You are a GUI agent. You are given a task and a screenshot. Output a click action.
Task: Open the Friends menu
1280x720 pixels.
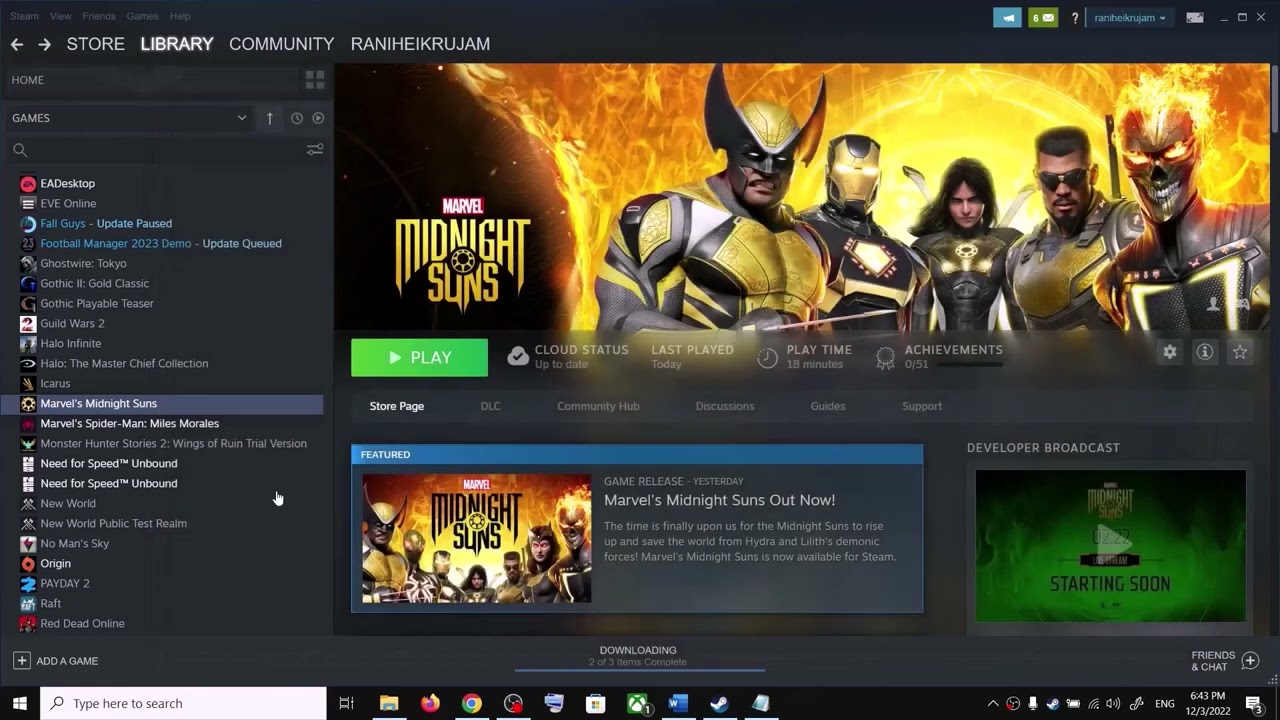99,16
